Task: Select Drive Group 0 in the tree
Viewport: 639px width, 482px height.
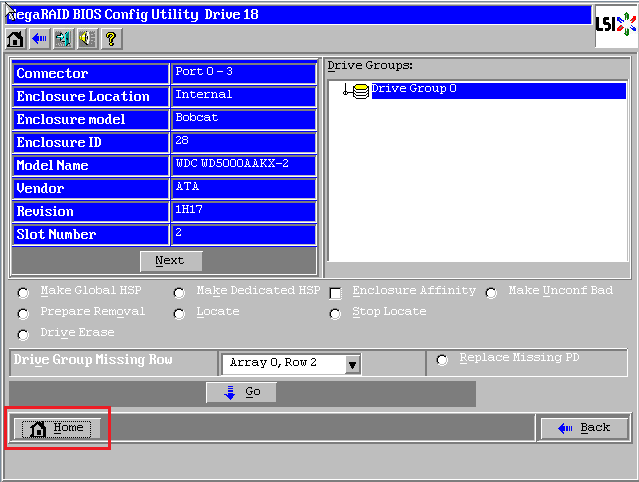Action: (414, 89)
